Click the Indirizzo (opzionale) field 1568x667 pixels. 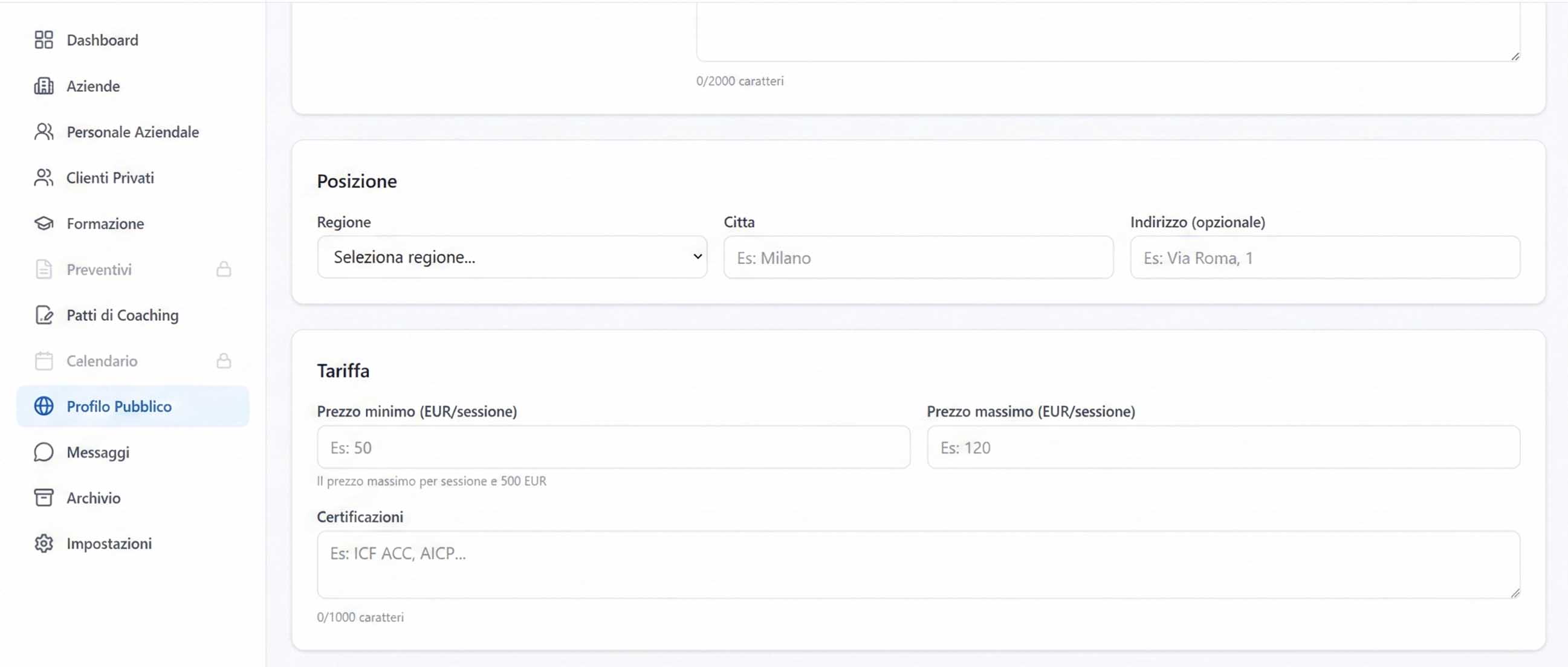[x=1325, y=257]
